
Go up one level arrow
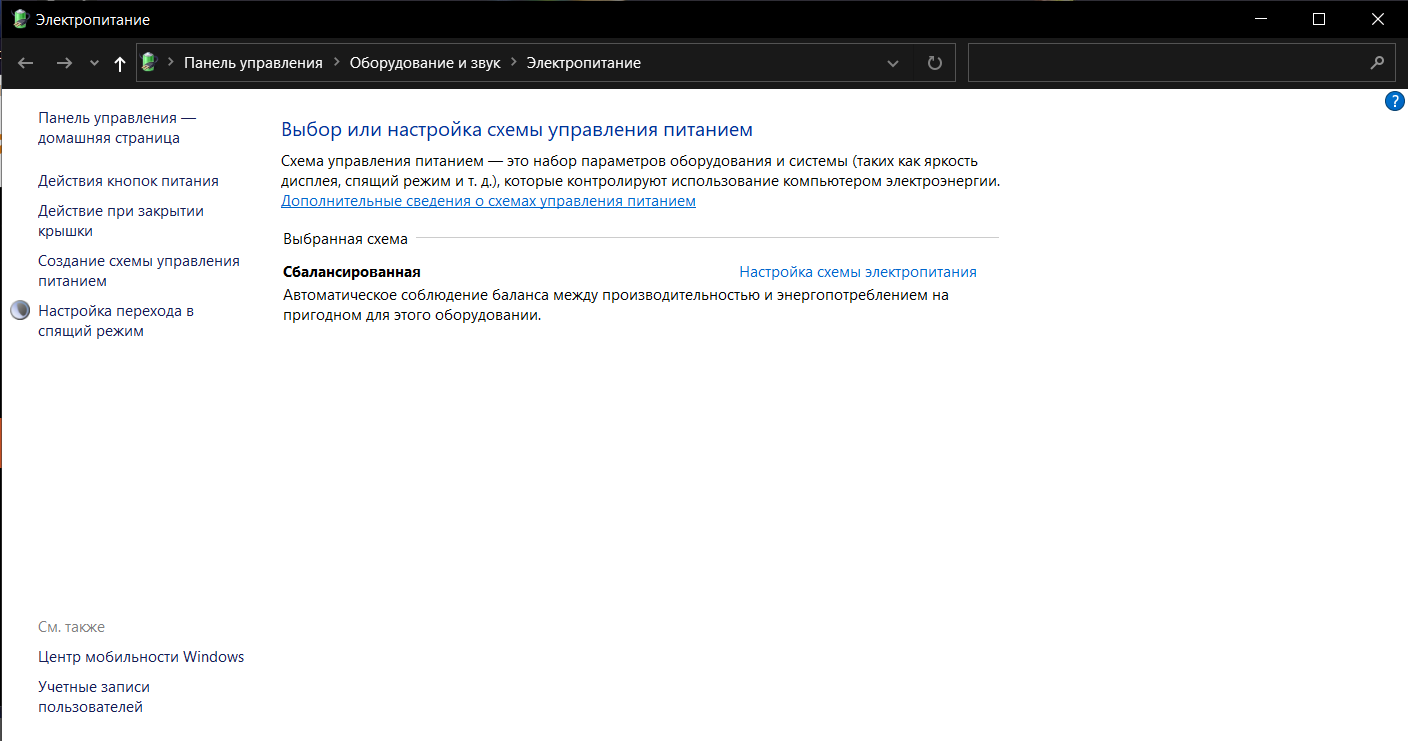tap(120, 63)
